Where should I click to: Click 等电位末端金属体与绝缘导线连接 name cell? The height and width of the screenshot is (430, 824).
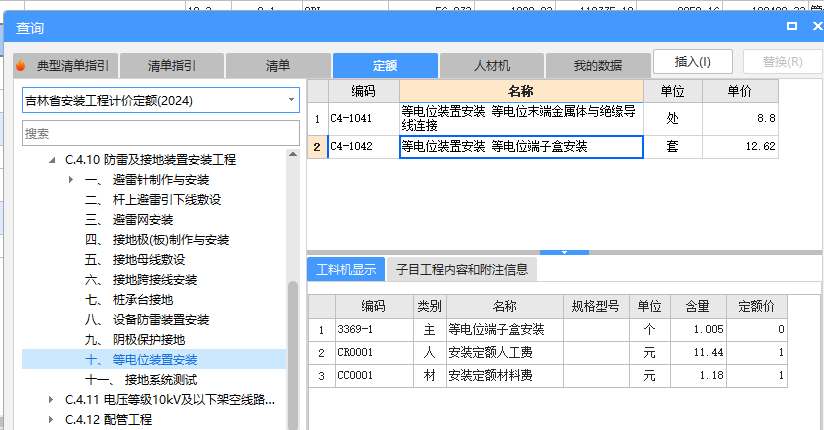521,119
